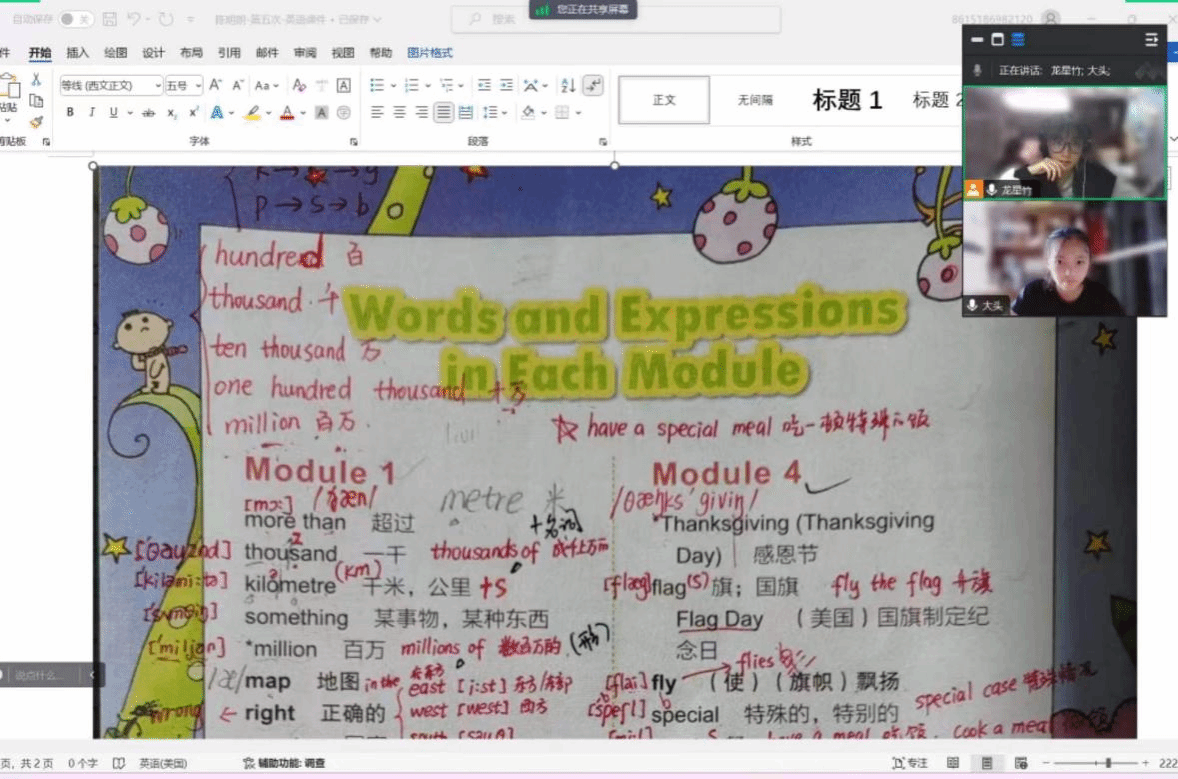Image resolution: width=1178 pixels, height=779 pixels.
Task: Select center text alignment
Action: [x=399, y=113]
